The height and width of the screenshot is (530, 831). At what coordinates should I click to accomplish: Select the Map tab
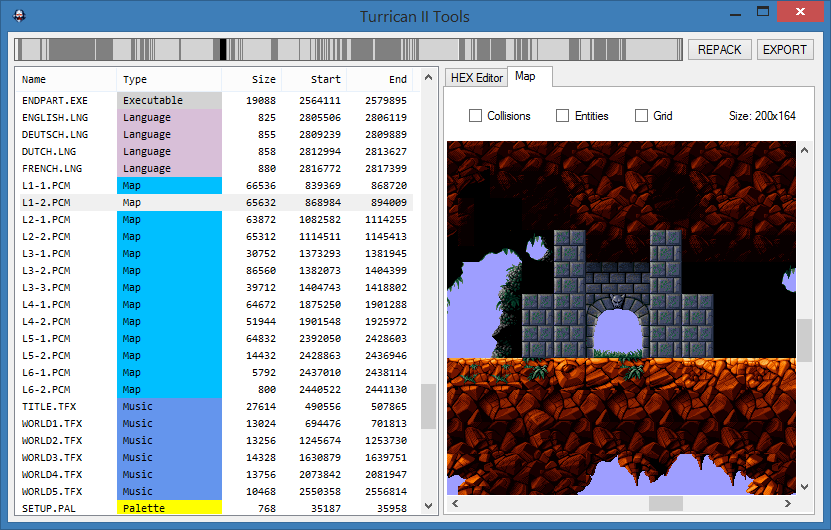click(529, 76)
